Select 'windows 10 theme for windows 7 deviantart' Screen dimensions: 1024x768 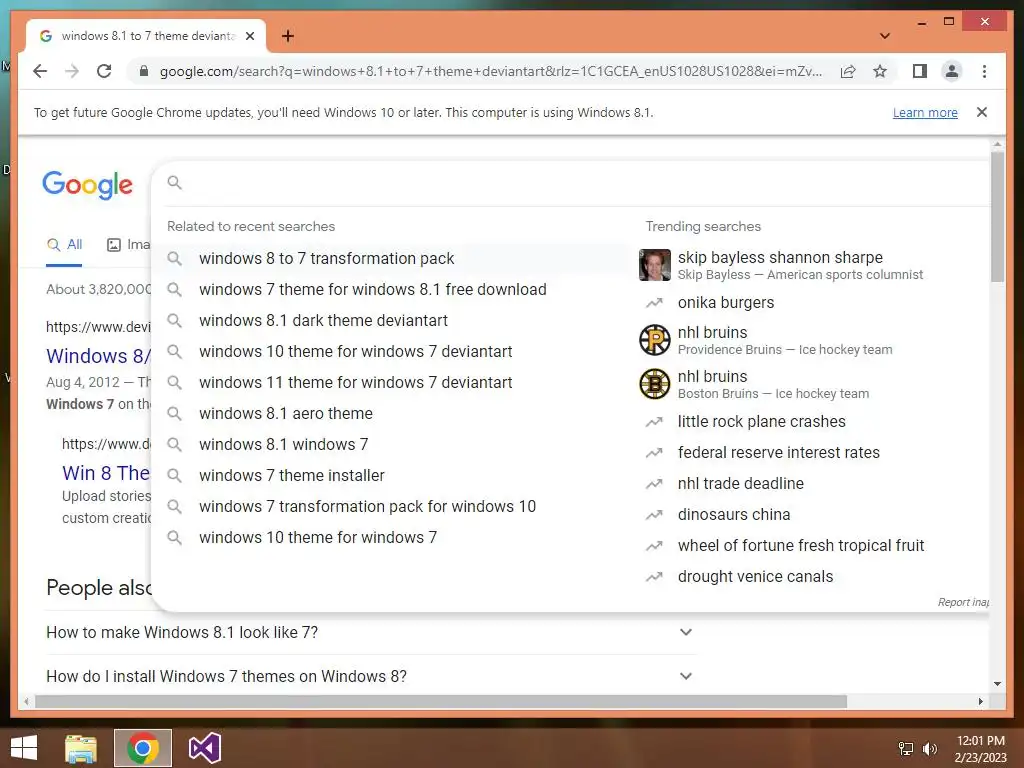point(356,351)
